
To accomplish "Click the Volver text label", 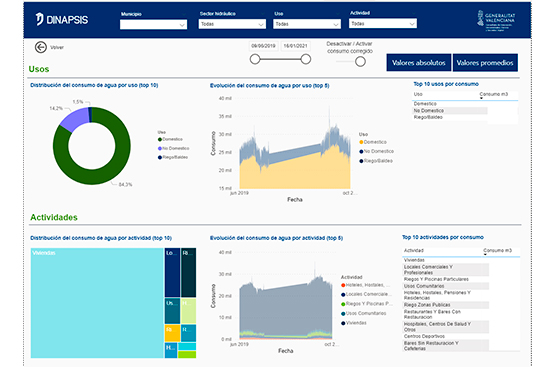I will (57, 47).
